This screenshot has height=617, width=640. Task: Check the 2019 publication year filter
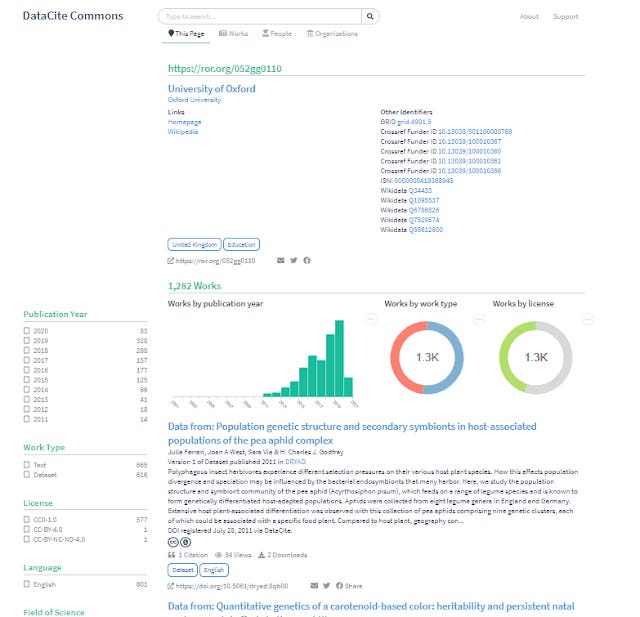coord(27,340)
